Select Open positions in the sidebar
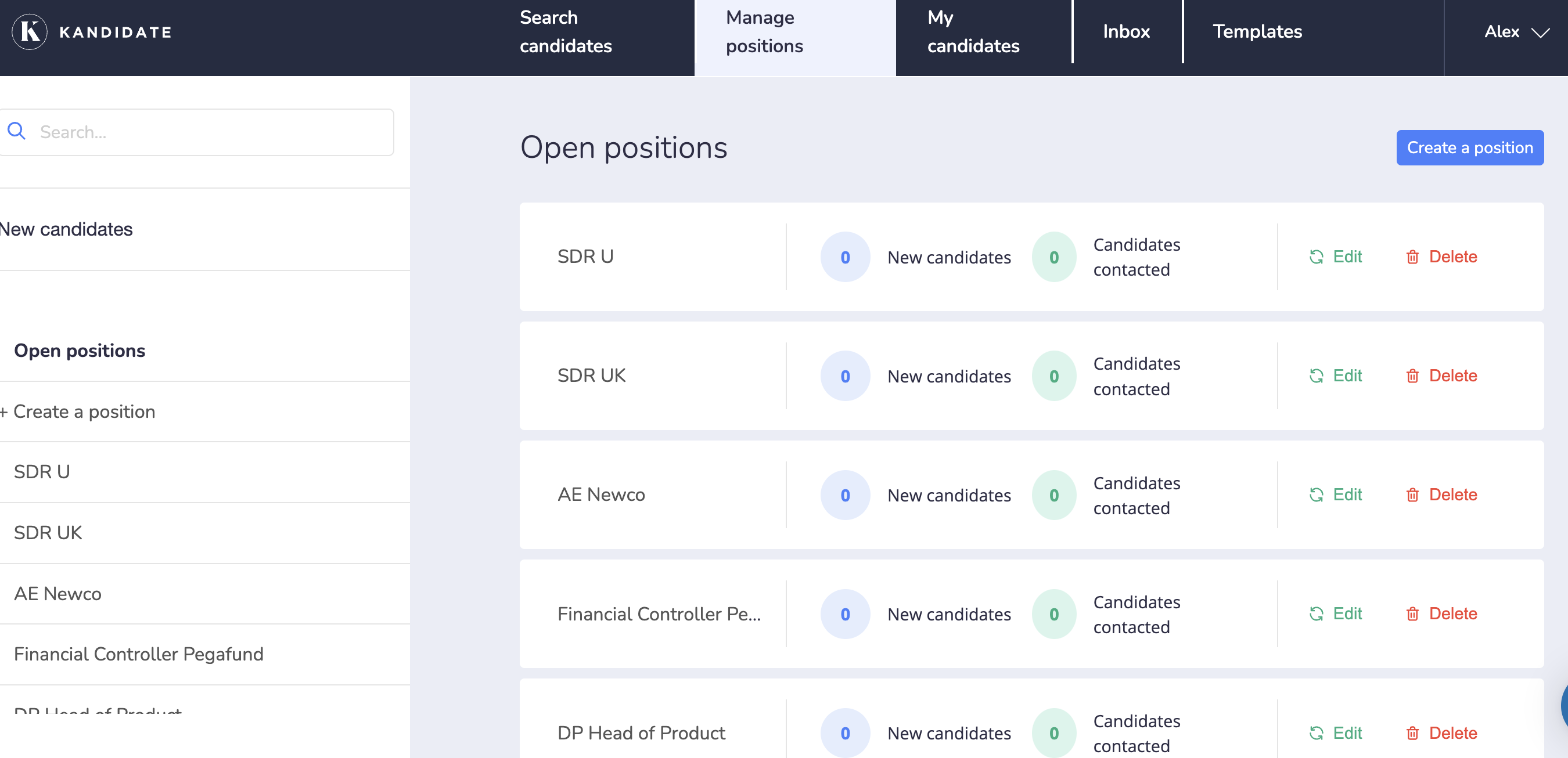The height and width of the screenshot is (758, 1568). pos(80,351)
